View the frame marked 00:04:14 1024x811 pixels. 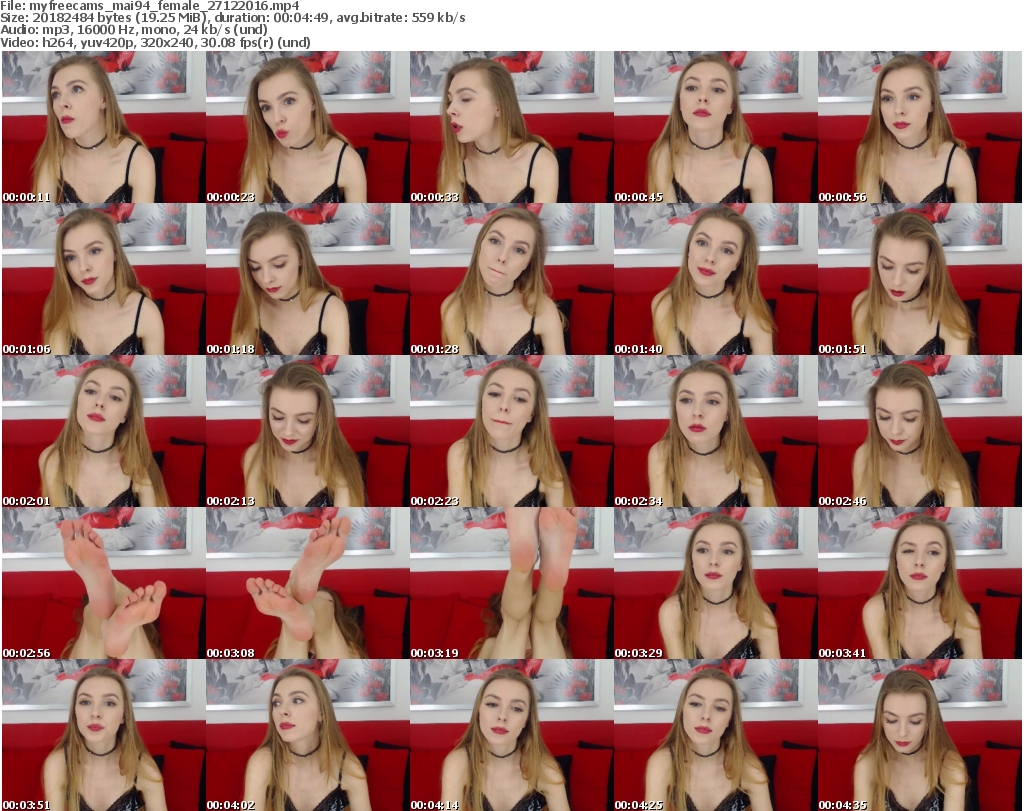511,735
